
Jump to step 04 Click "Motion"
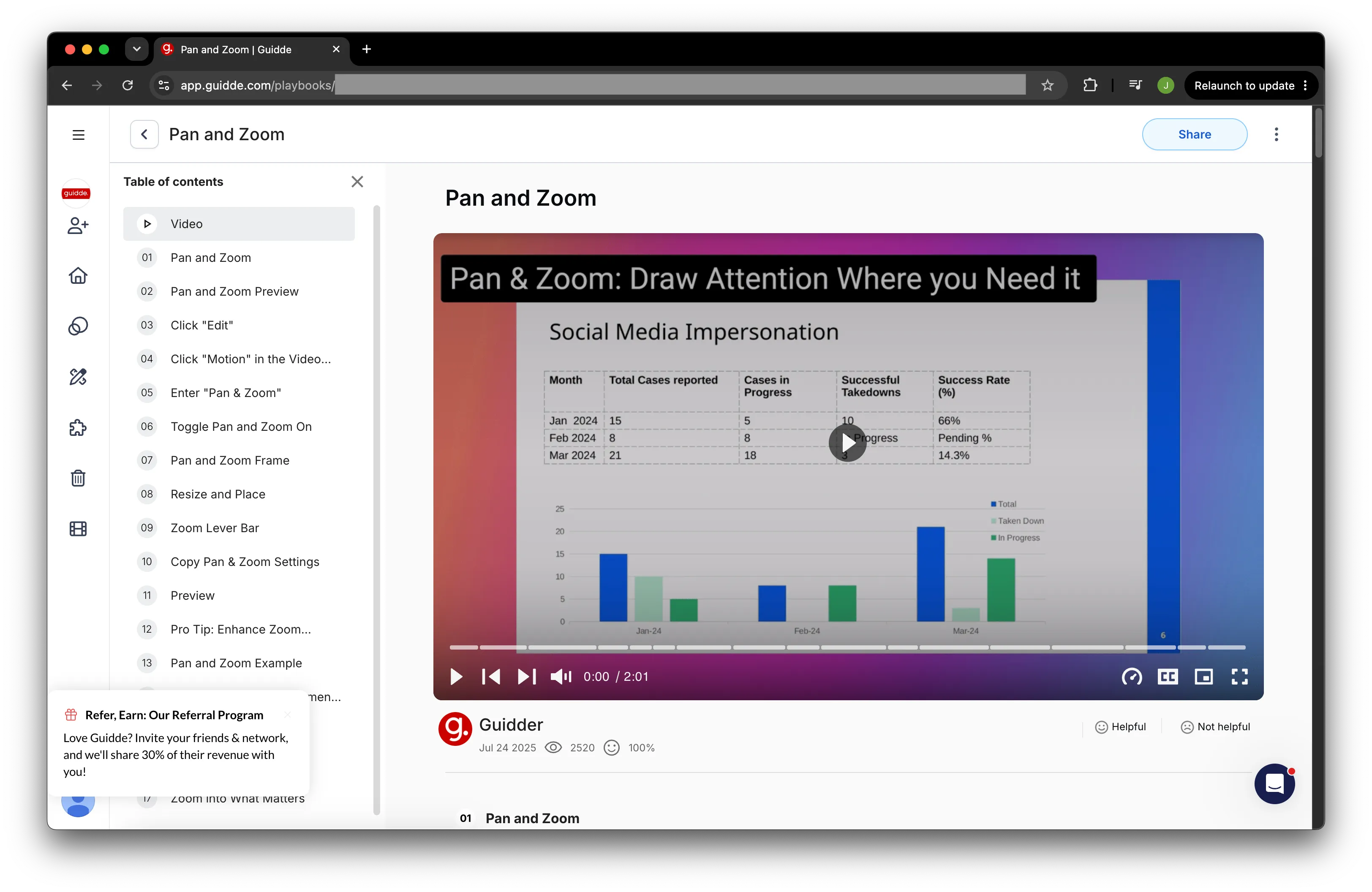239,359
